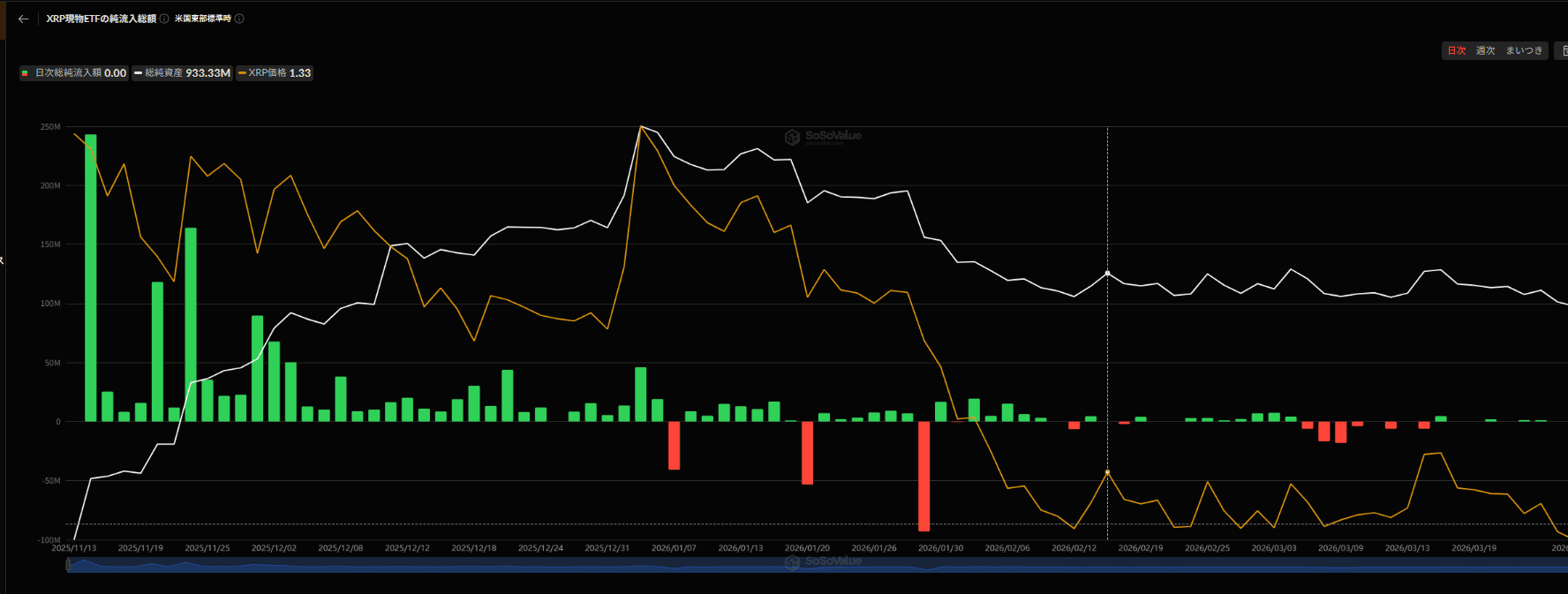Hide the XRP価格 legend series
Viewport: 1568px width, 594px height.
(274, 73)
